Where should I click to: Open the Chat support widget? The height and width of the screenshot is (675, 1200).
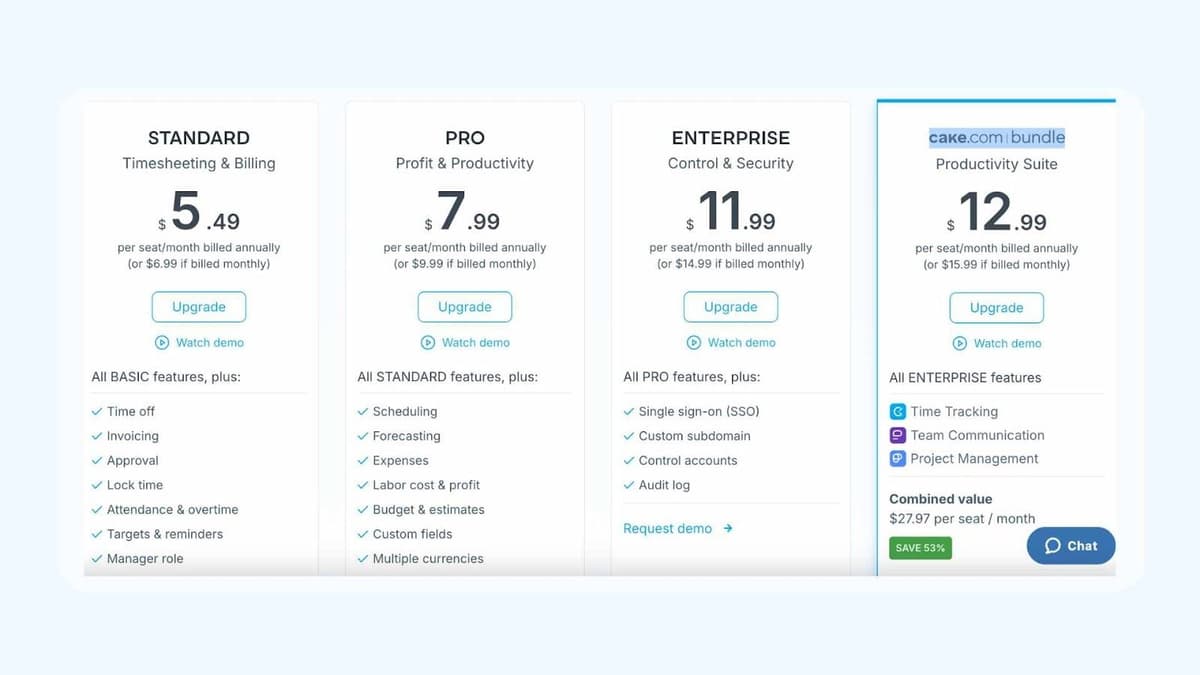tap(1071, 546)
